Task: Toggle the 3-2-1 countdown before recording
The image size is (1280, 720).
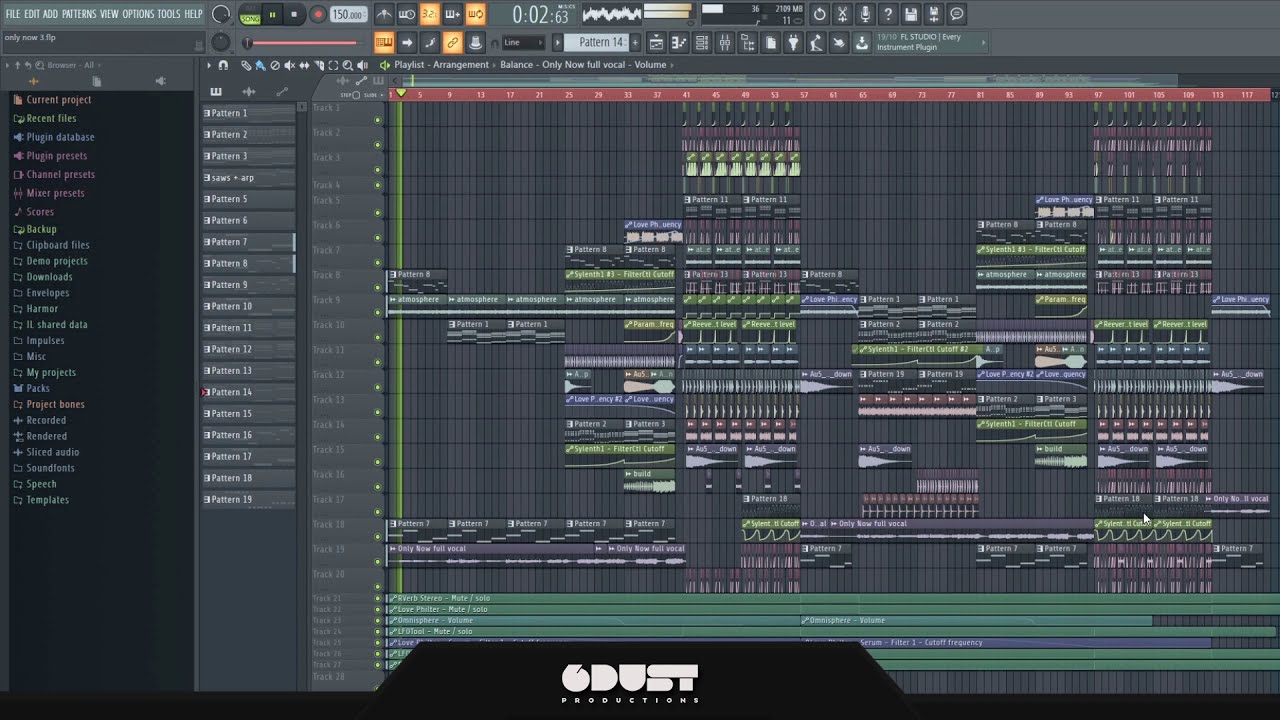Action: click(x=430, y=14)
